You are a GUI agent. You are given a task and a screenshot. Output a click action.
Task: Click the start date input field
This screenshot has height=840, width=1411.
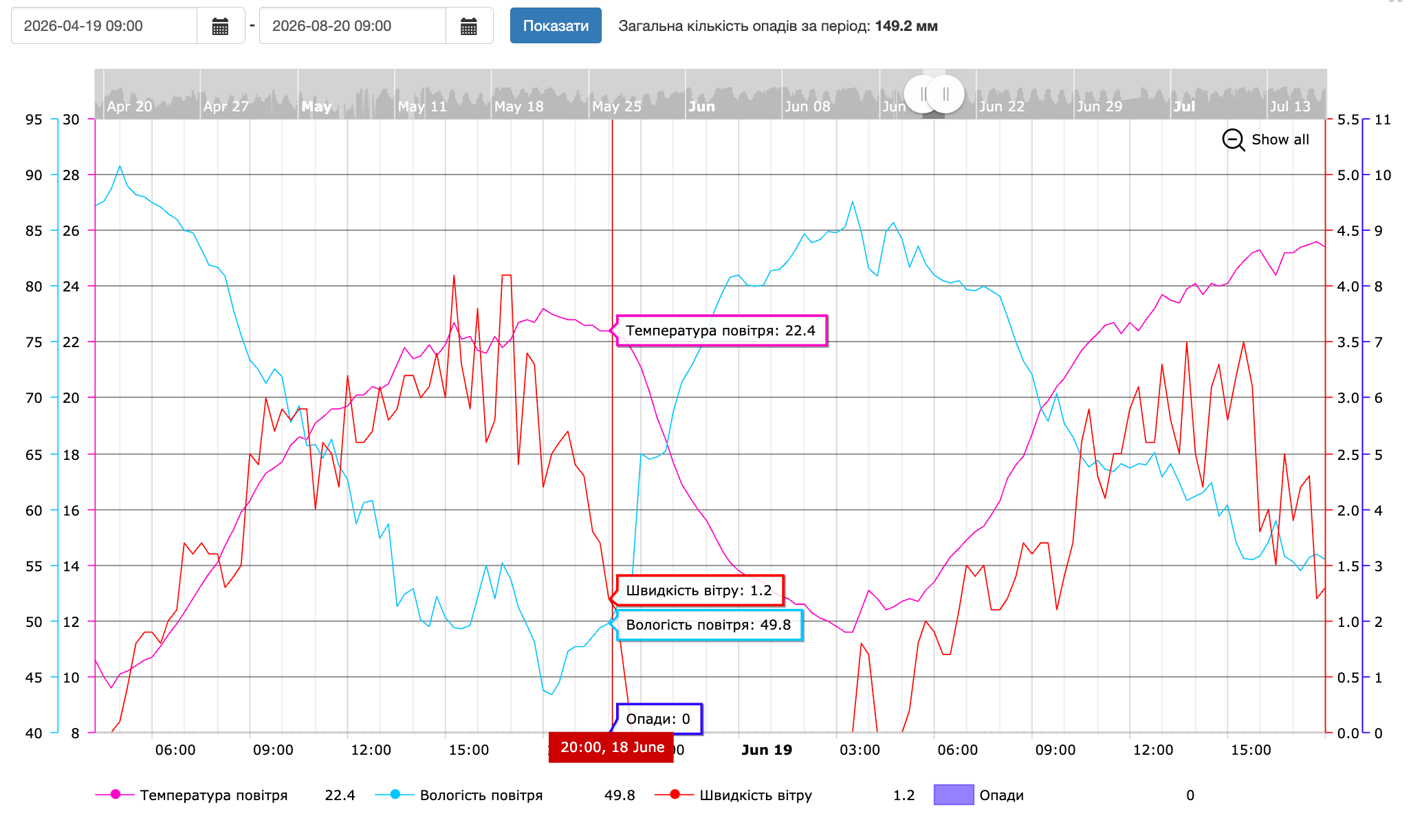(x=105, y=26)
